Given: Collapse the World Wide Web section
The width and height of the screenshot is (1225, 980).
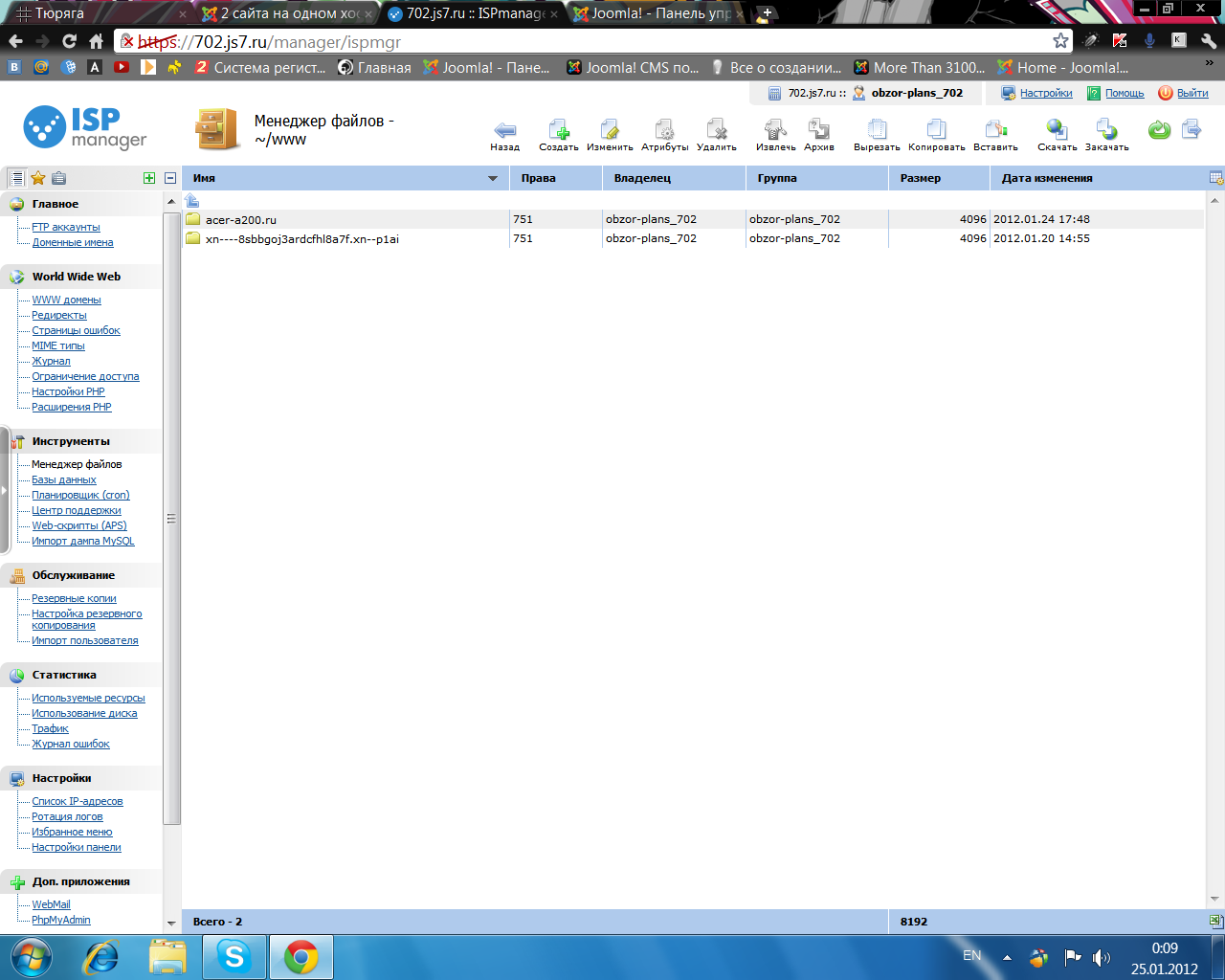Looking at the screenshot, I should coord(77,277).
